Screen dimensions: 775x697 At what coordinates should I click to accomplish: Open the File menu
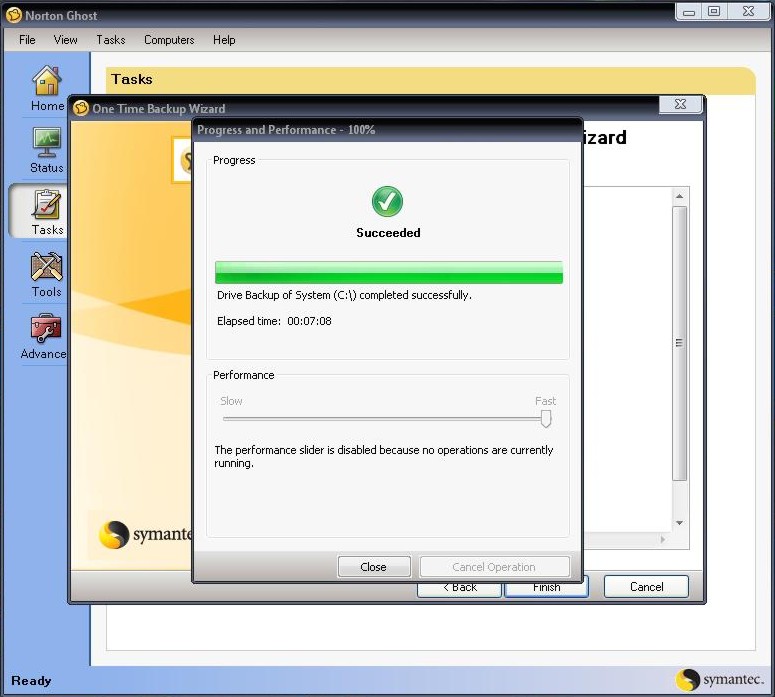click(27, 40)
